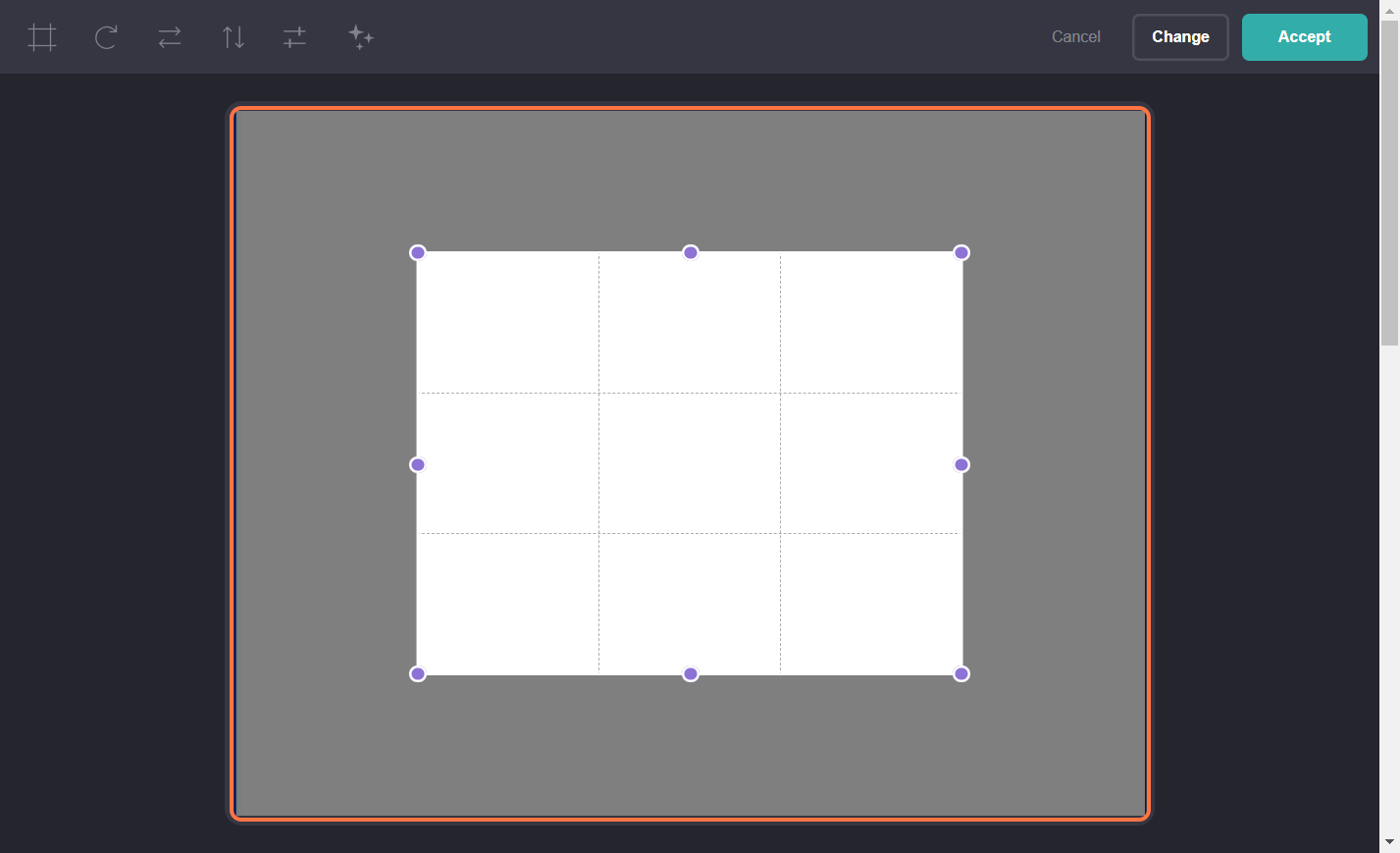Click the rotate image icon

[106, 37]
